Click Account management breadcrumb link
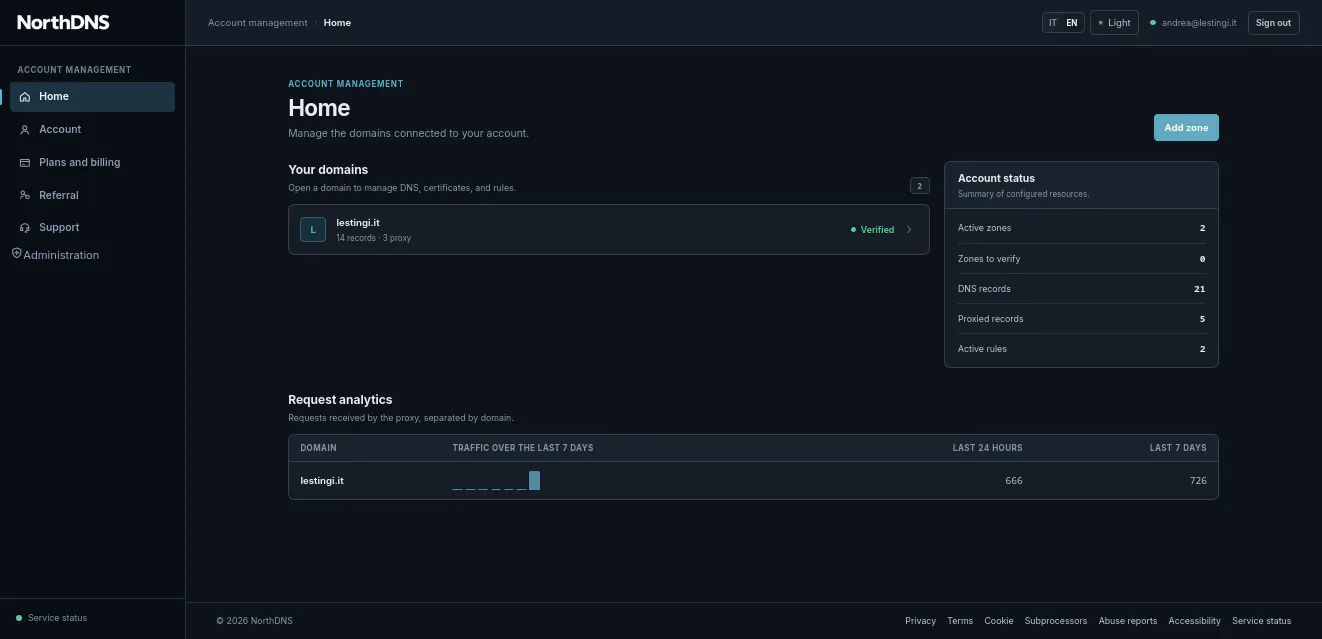This screenshot has width=1322, height=639. [258, 23]
